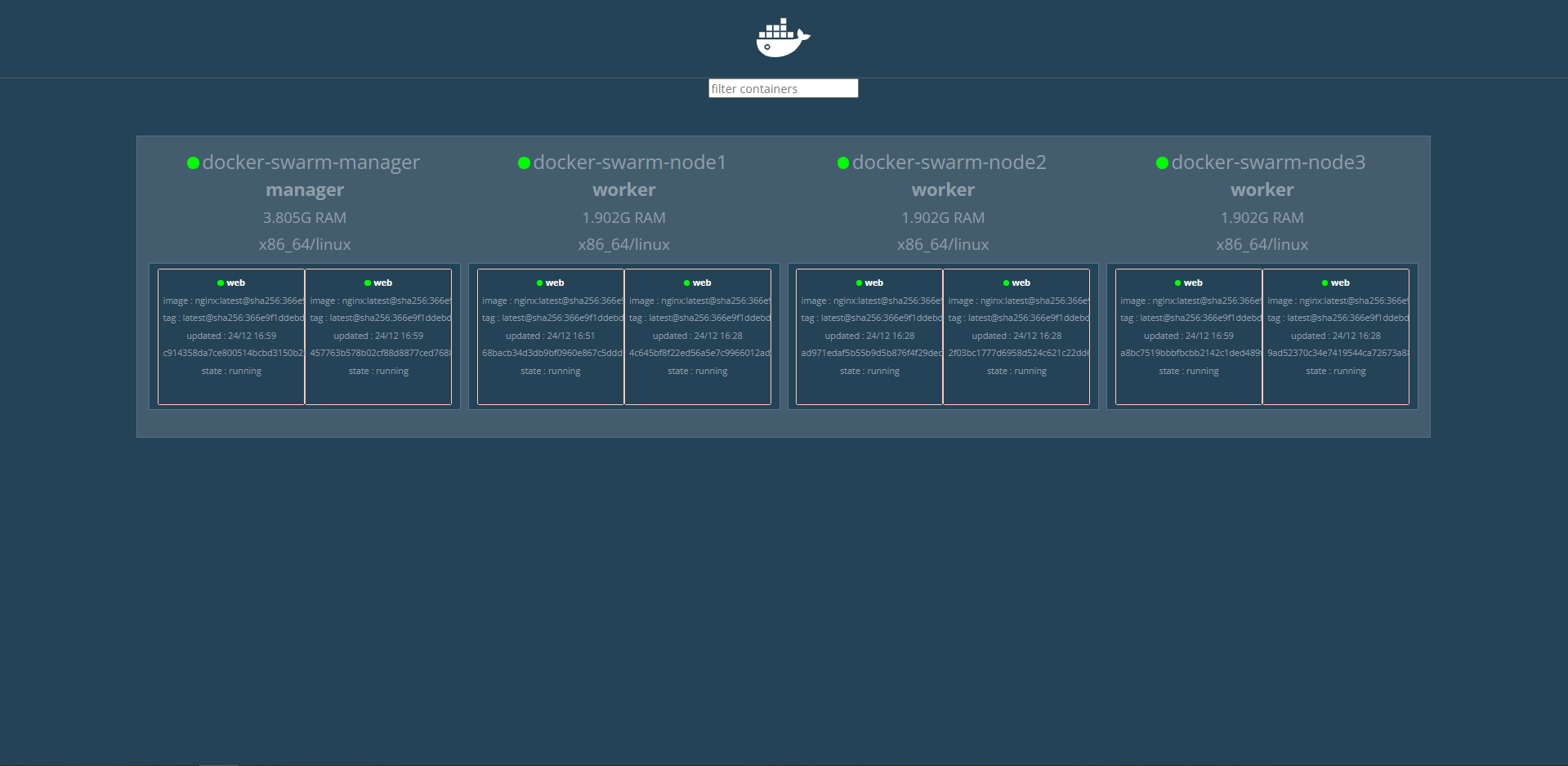
Task: Toggle the second web container status on node2
Action: pos(1004,283)
